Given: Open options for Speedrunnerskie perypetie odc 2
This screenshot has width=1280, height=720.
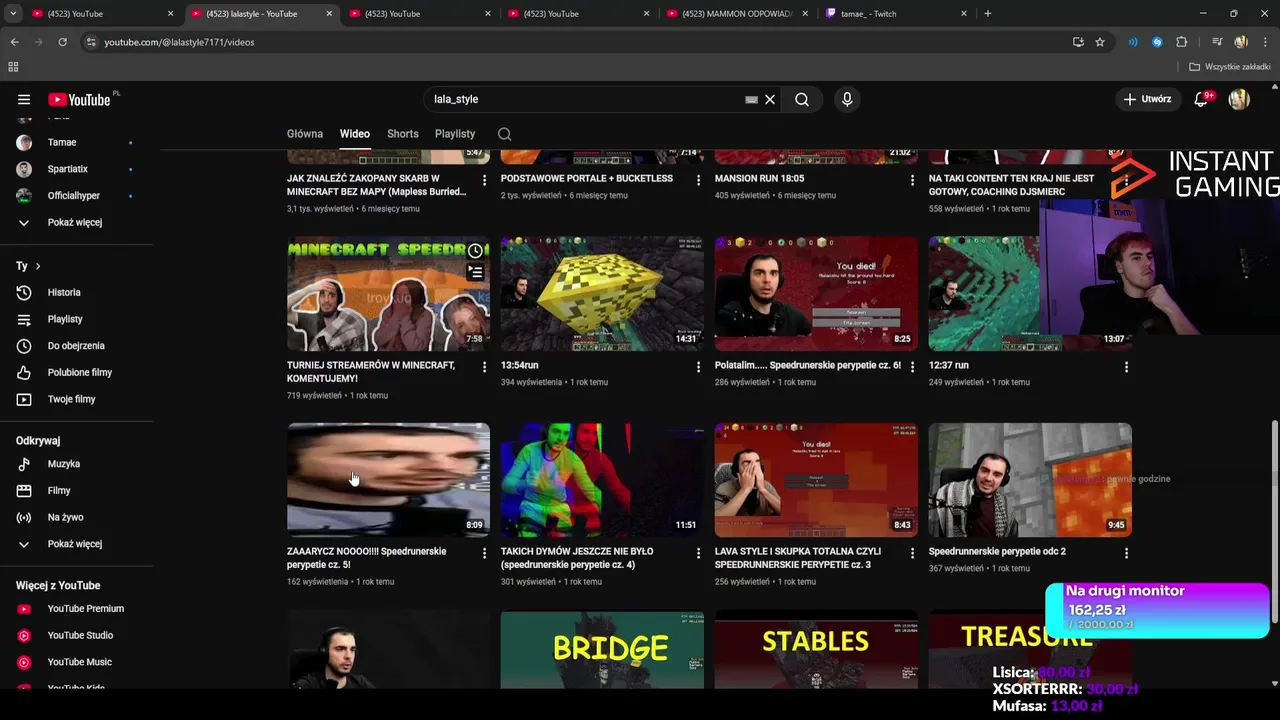Looking at the screenshot, I should 1126,553.
